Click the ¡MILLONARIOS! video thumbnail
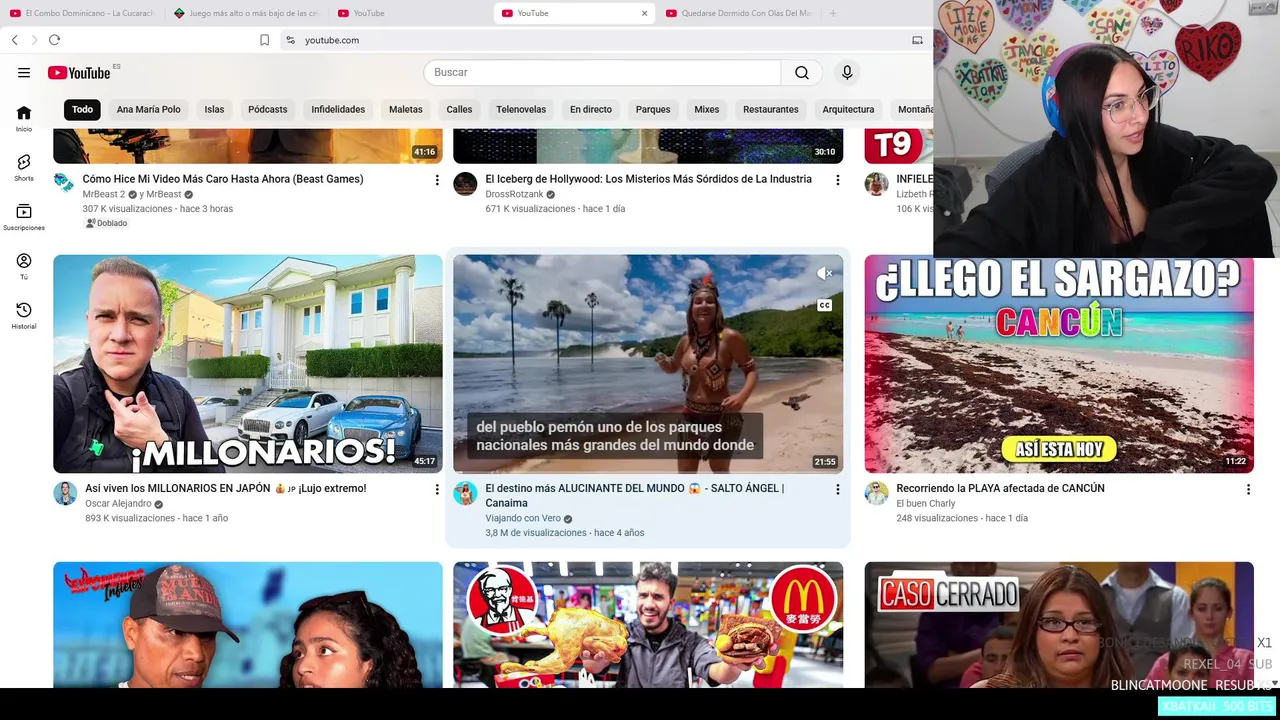The width and height of the screenshot is (1280, 720). point(248,364)
